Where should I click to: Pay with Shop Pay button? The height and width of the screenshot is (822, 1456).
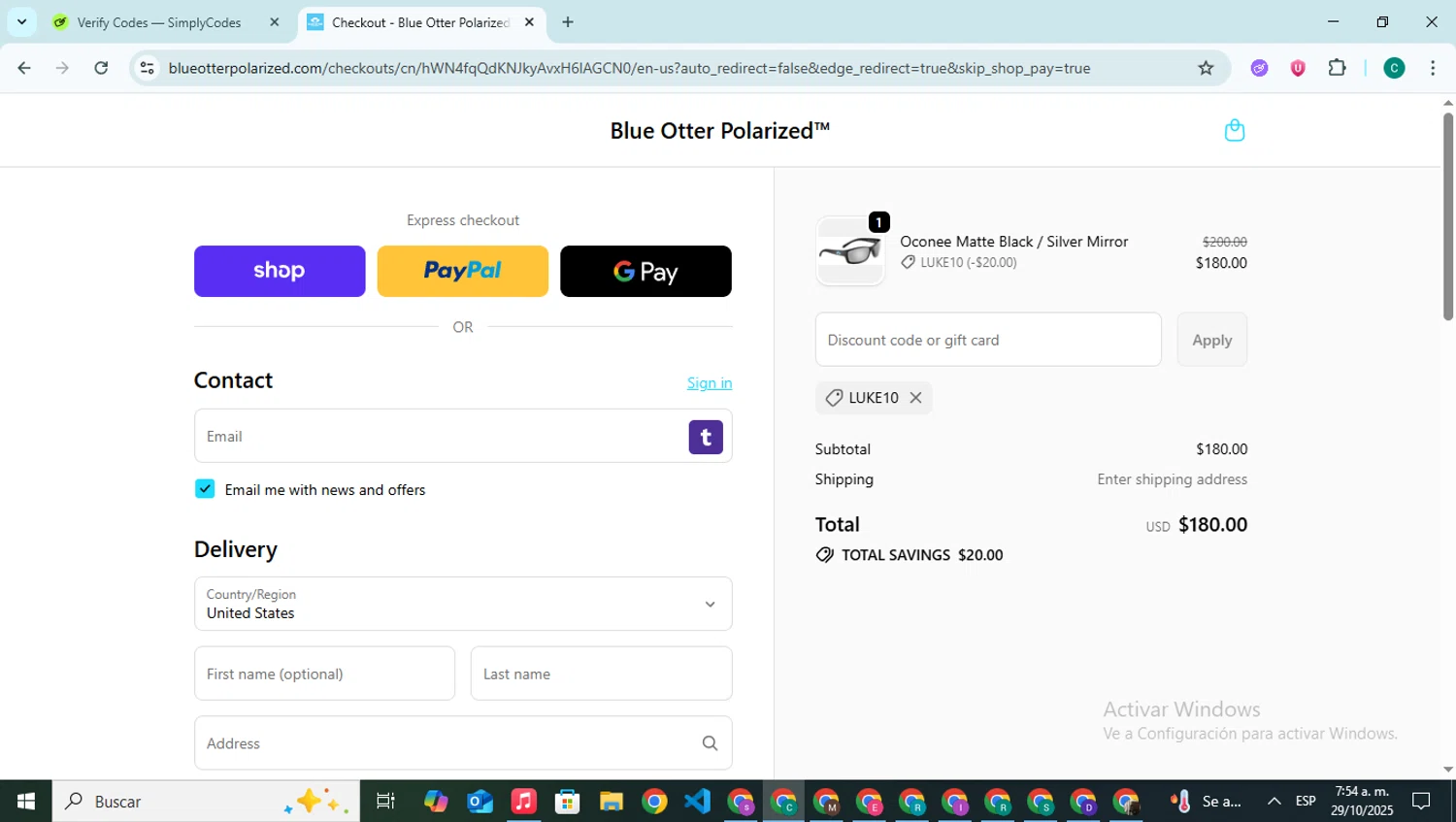pos(280,271)
